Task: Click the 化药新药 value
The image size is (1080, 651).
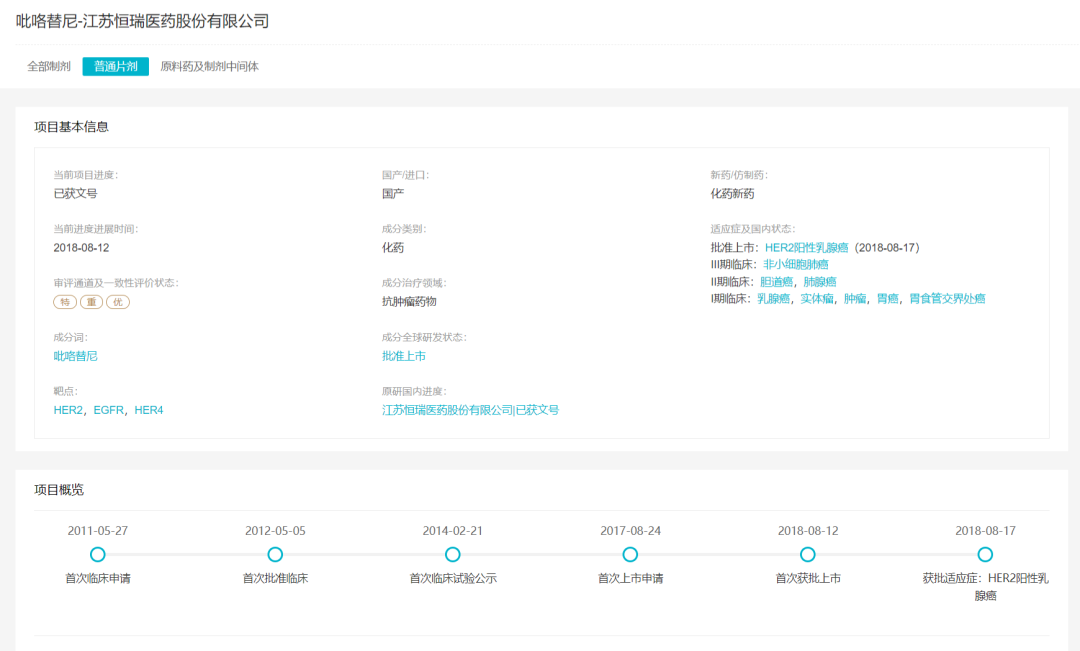Action: 733,194
